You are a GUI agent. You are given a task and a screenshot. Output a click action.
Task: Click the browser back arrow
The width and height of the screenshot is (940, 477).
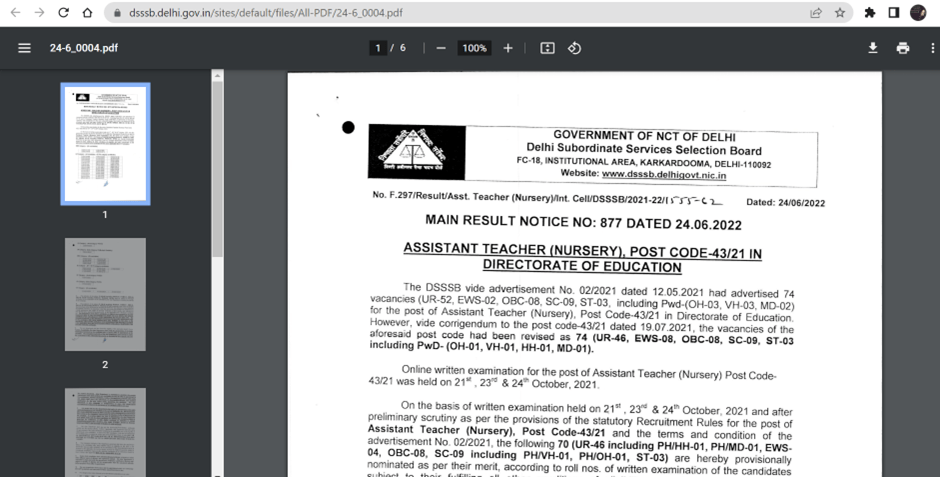click(13, 13)
